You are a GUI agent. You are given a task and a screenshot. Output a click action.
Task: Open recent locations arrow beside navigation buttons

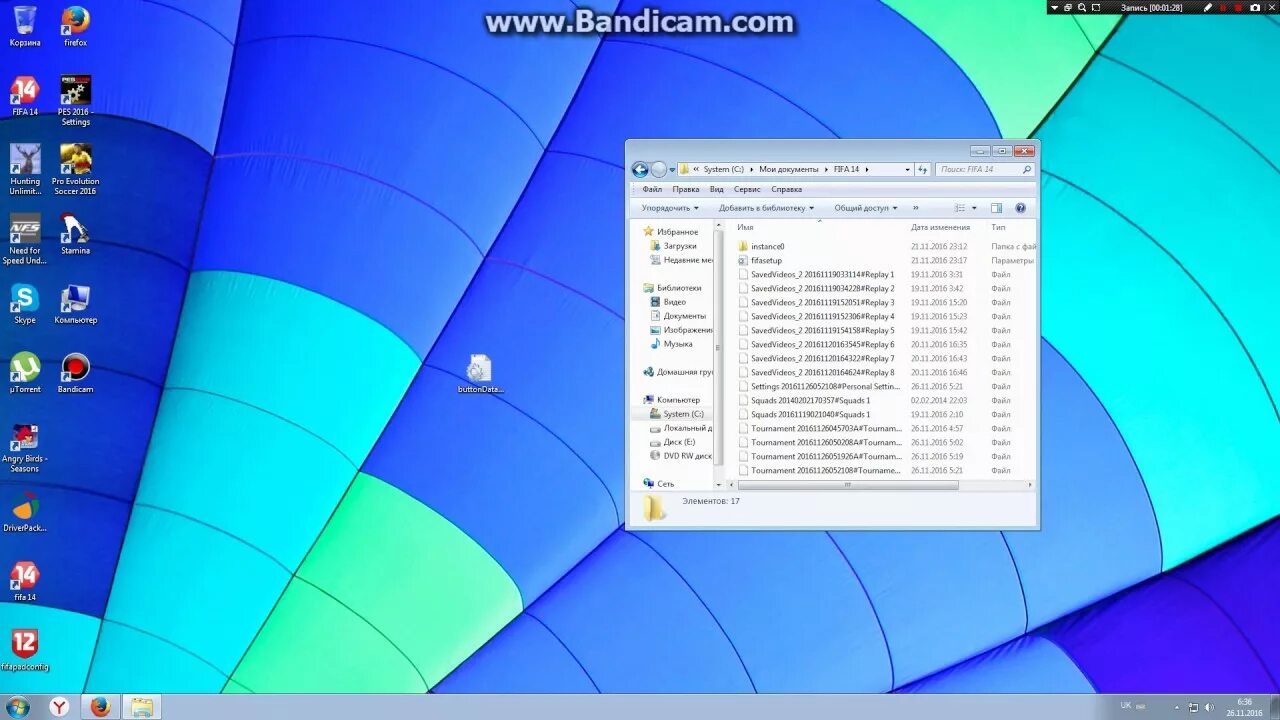672,169
